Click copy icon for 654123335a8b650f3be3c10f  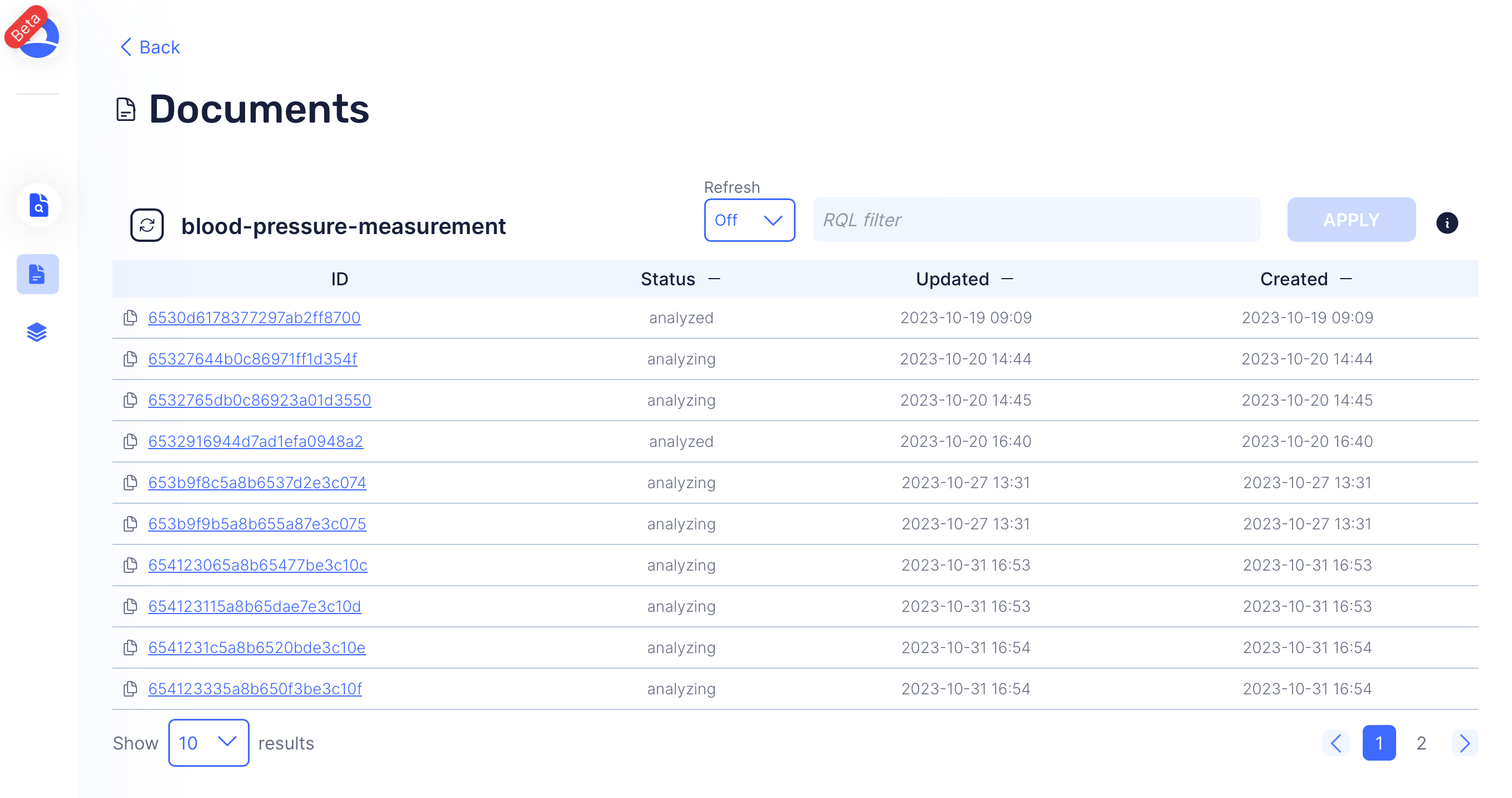pos(130,689)
